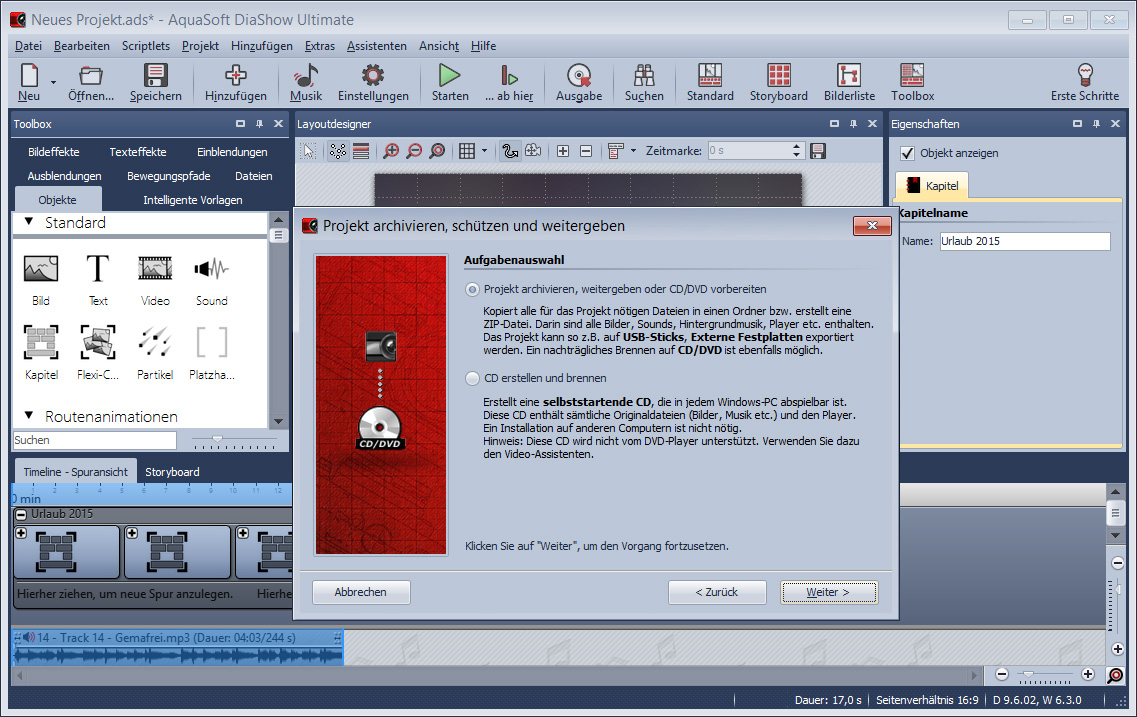Screen dimensions: 1137x717
Task: Click Zeitmarke input field
Action: [x=749, y=151]
